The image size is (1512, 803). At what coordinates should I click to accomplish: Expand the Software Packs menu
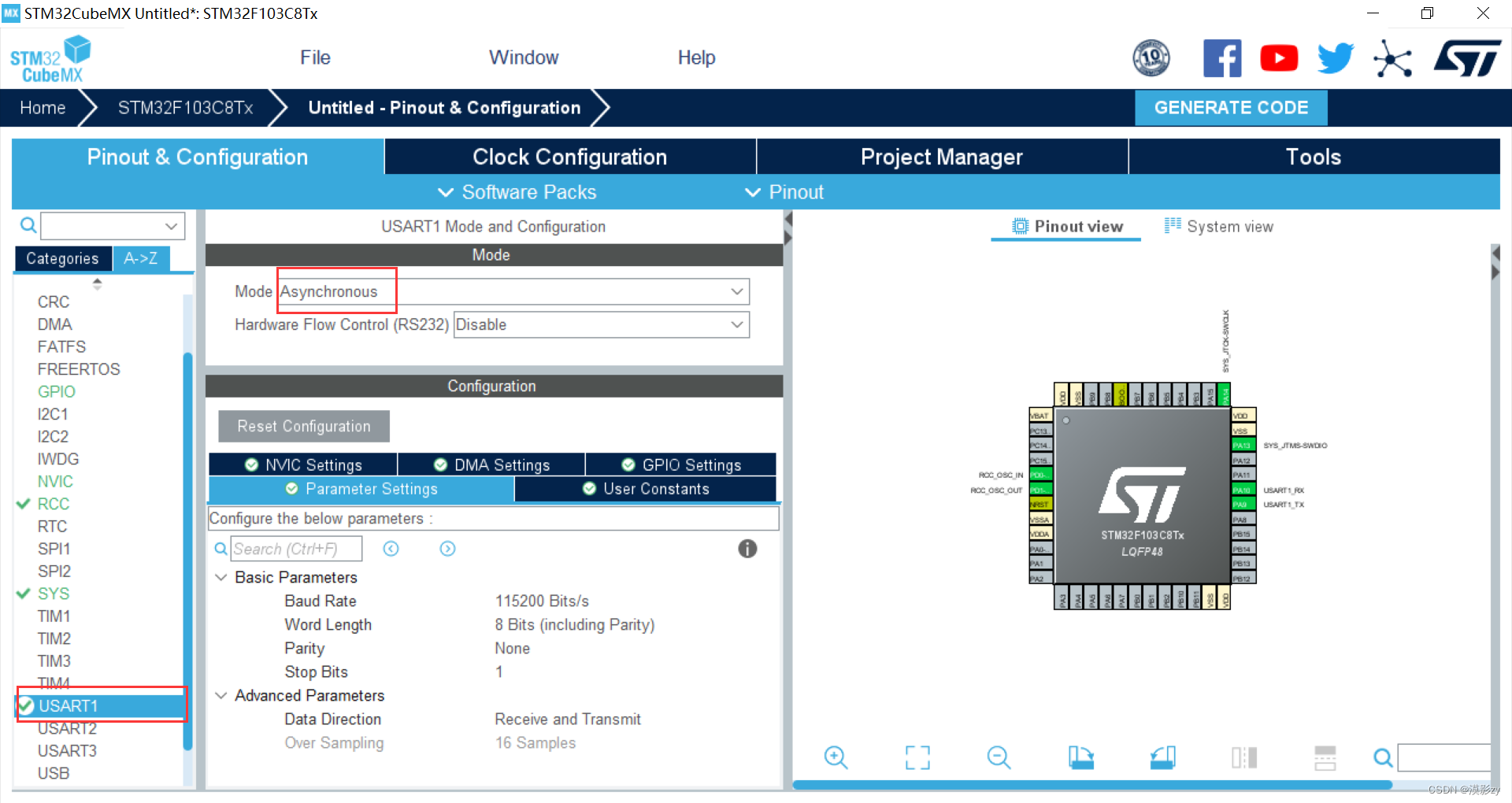517,192
